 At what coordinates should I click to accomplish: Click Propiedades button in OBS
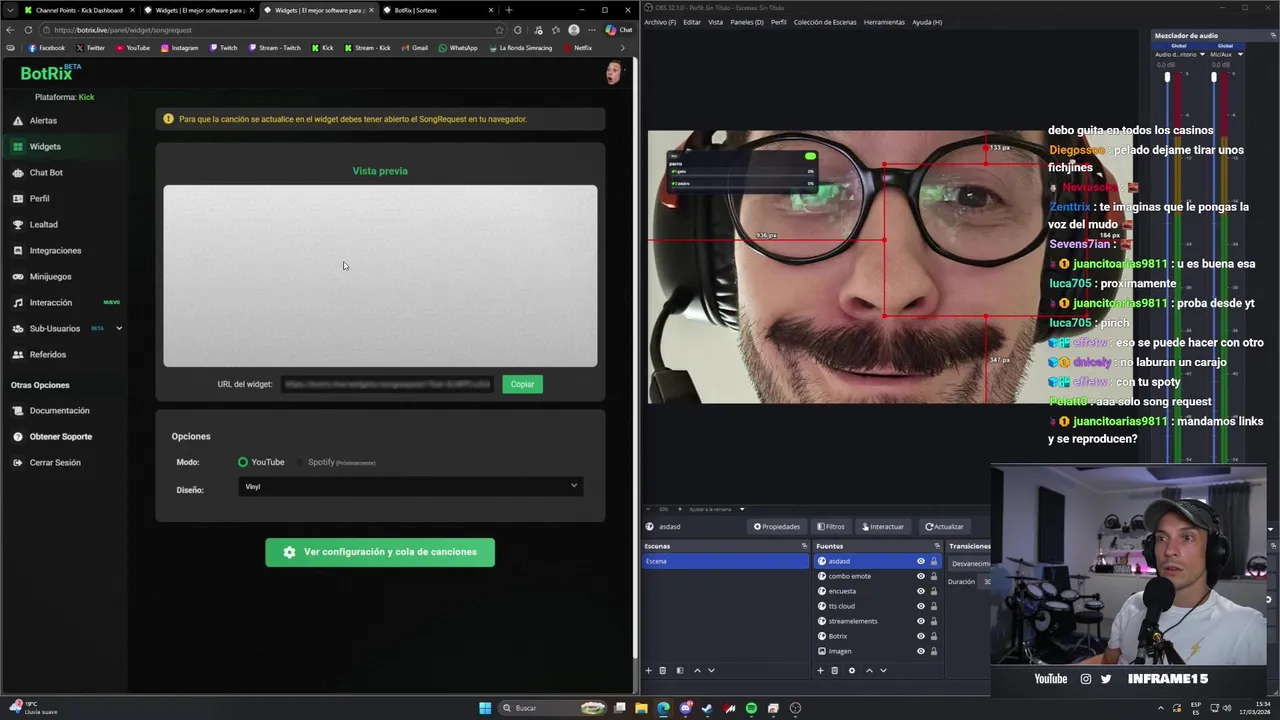tap(777, 526)
